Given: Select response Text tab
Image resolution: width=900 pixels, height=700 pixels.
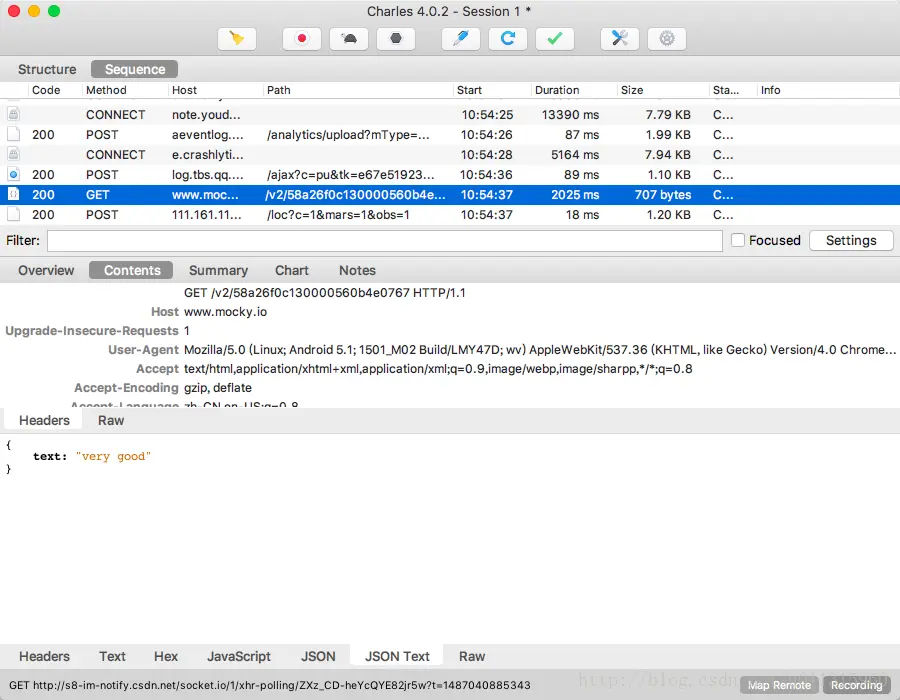Looking at the screenshot, I should (112, 656).
